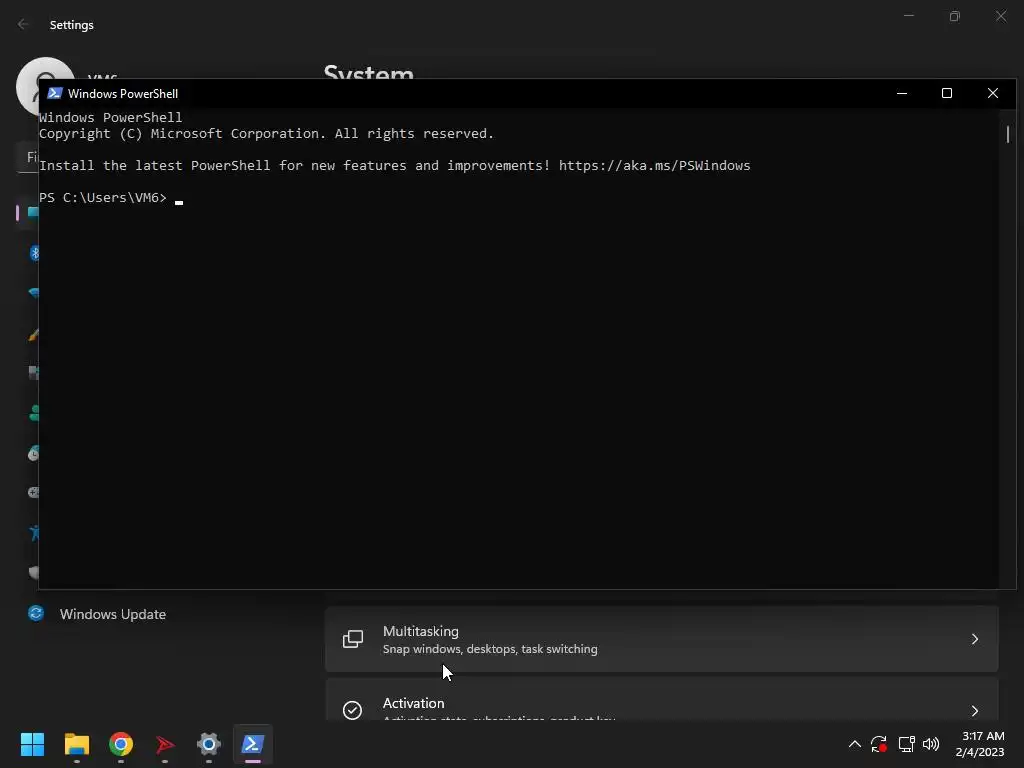The height and width of the screenshot is (768, 1024).
Task: Minimize the Settings window
Action: [908, 16]
